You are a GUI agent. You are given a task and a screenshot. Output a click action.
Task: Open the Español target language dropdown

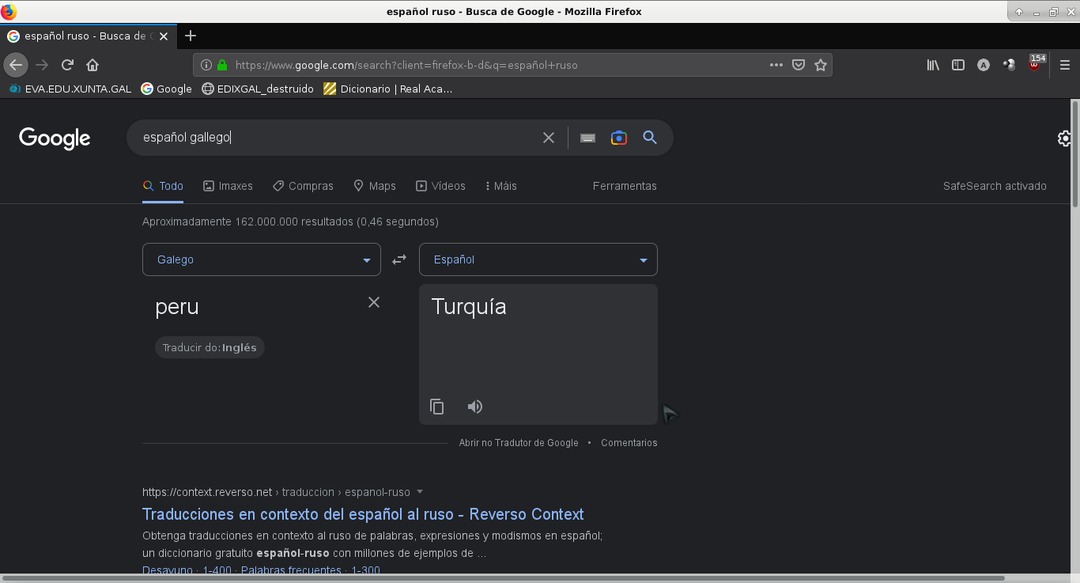coord(538,258)
